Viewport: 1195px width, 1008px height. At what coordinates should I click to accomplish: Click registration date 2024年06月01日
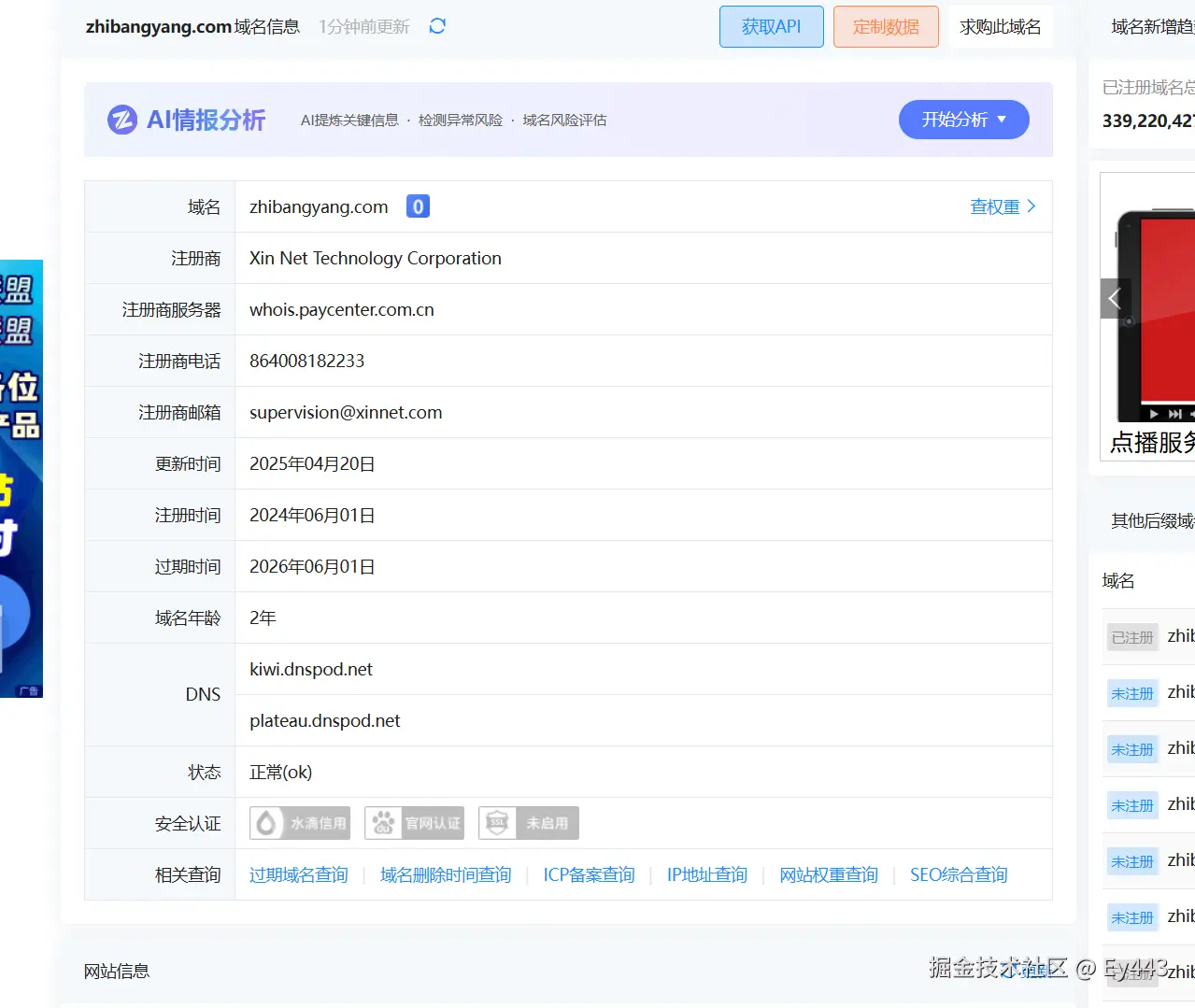(x=312, y=515)
